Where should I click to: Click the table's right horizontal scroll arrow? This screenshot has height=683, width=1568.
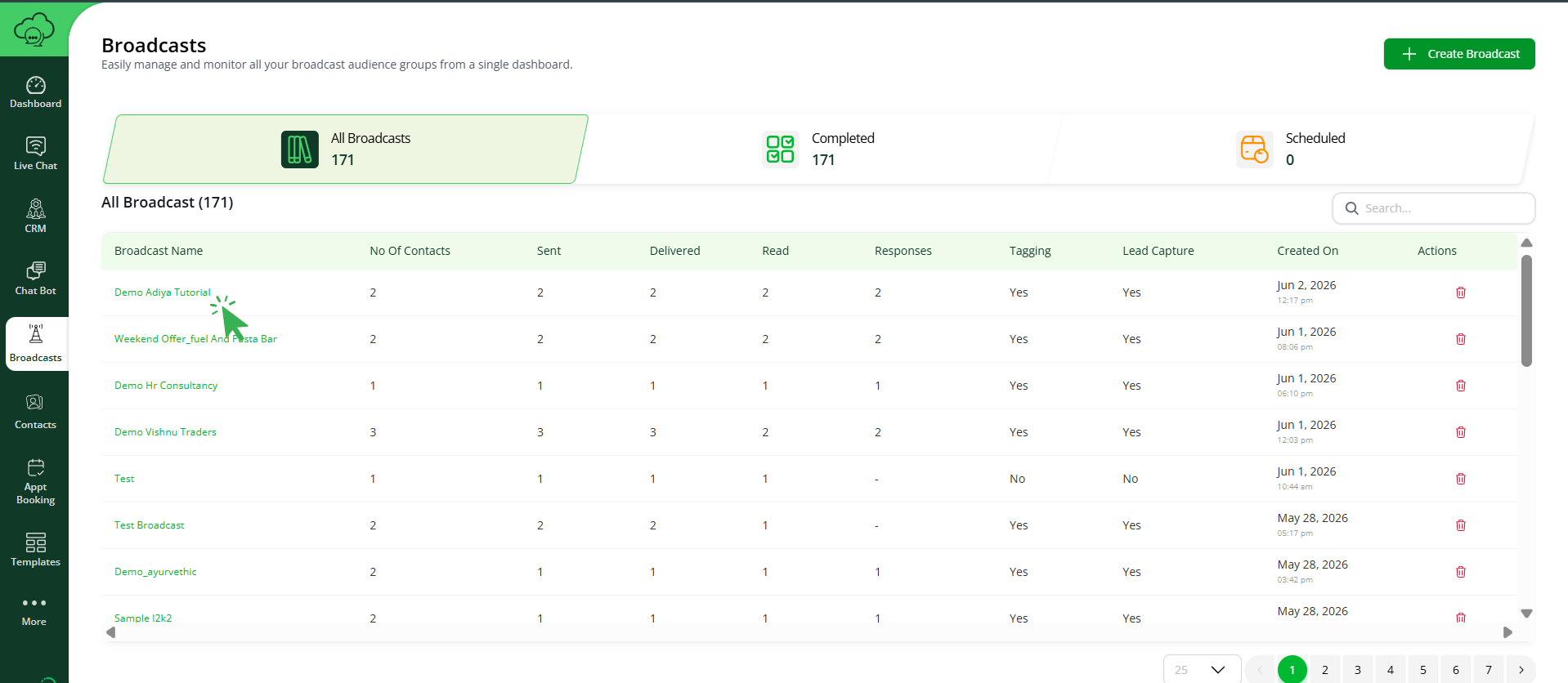(1508, 632)
